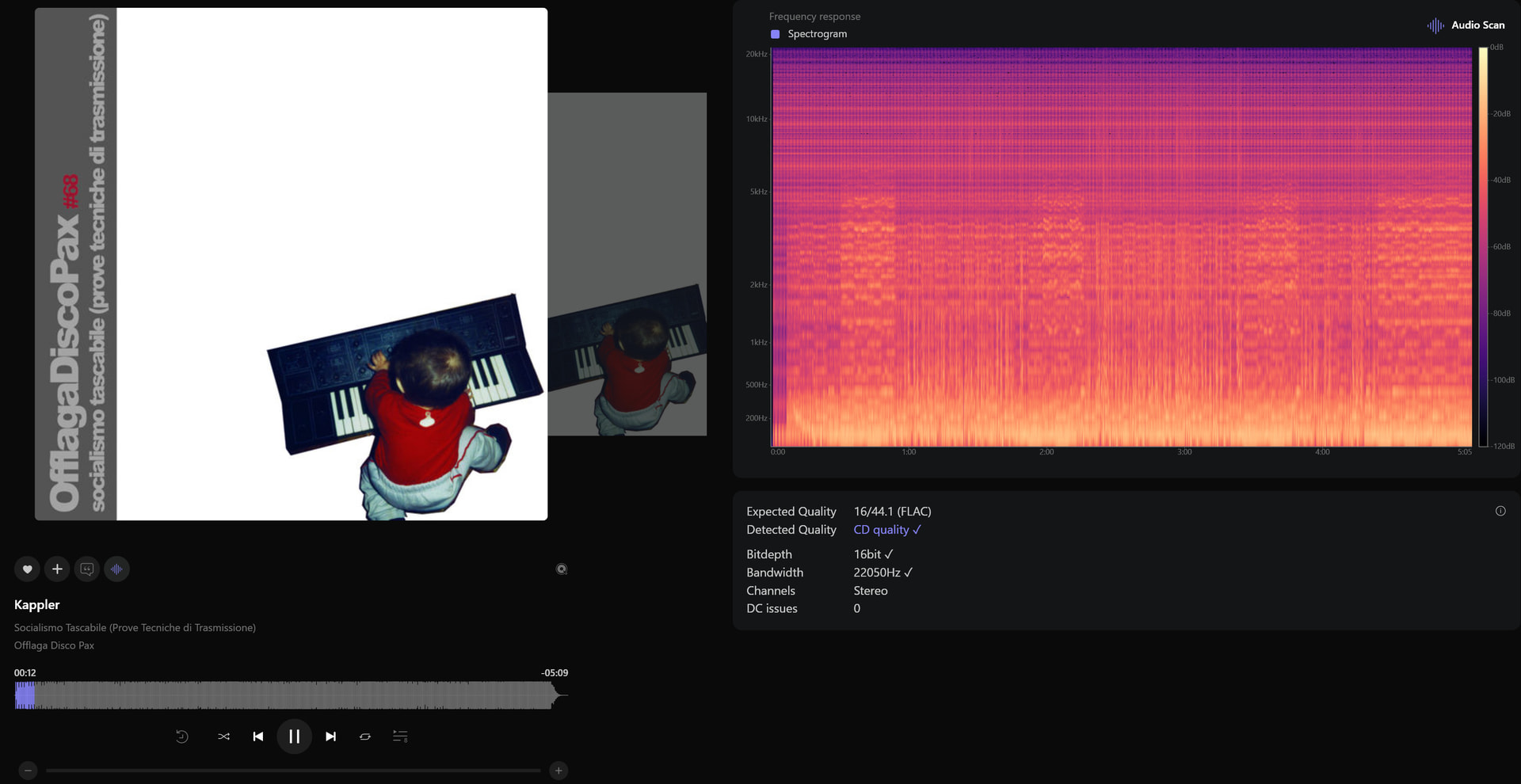Favorite the track with the heart icon

27,569
